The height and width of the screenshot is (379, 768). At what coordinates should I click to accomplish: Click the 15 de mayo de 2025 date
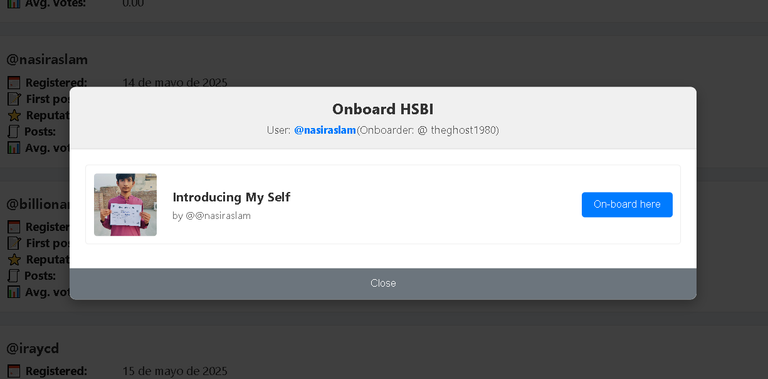[x=175, y=371]
